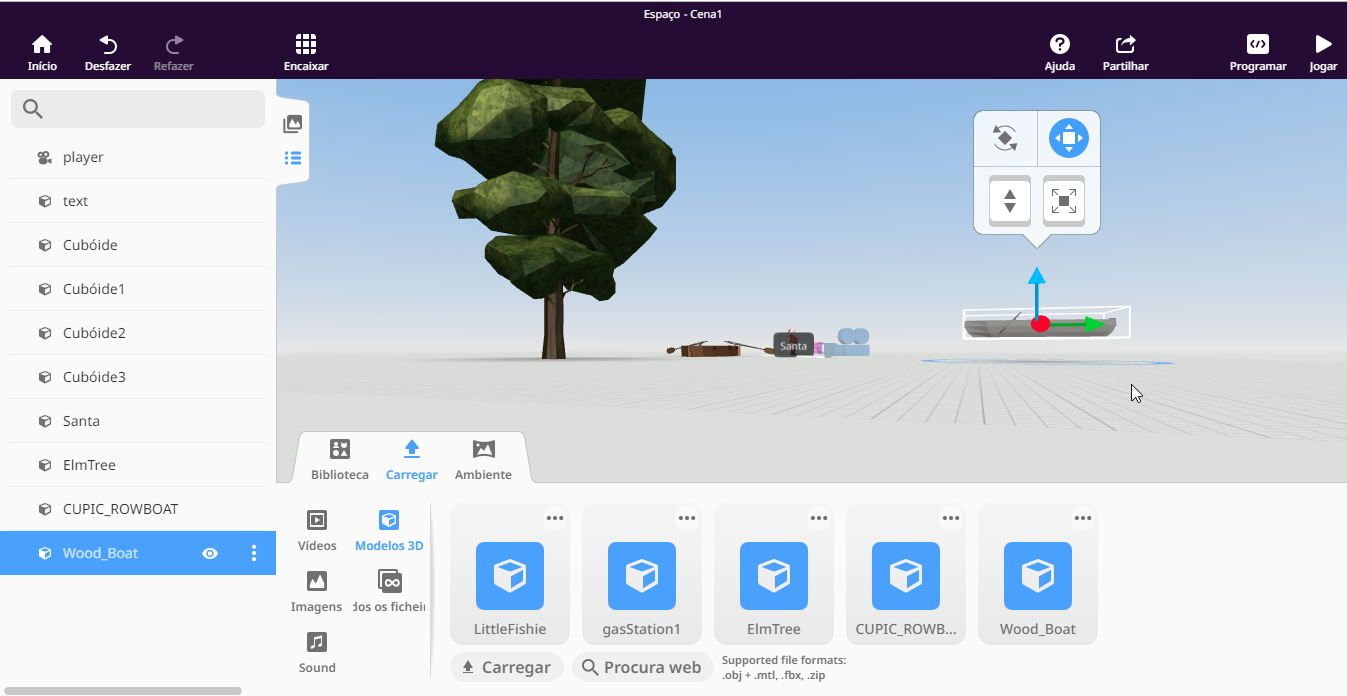Image resolution: width=1347 pixels, height=696 pixels.
Task: Select Cubóide in the object list
Action: (x=138, y=245)
